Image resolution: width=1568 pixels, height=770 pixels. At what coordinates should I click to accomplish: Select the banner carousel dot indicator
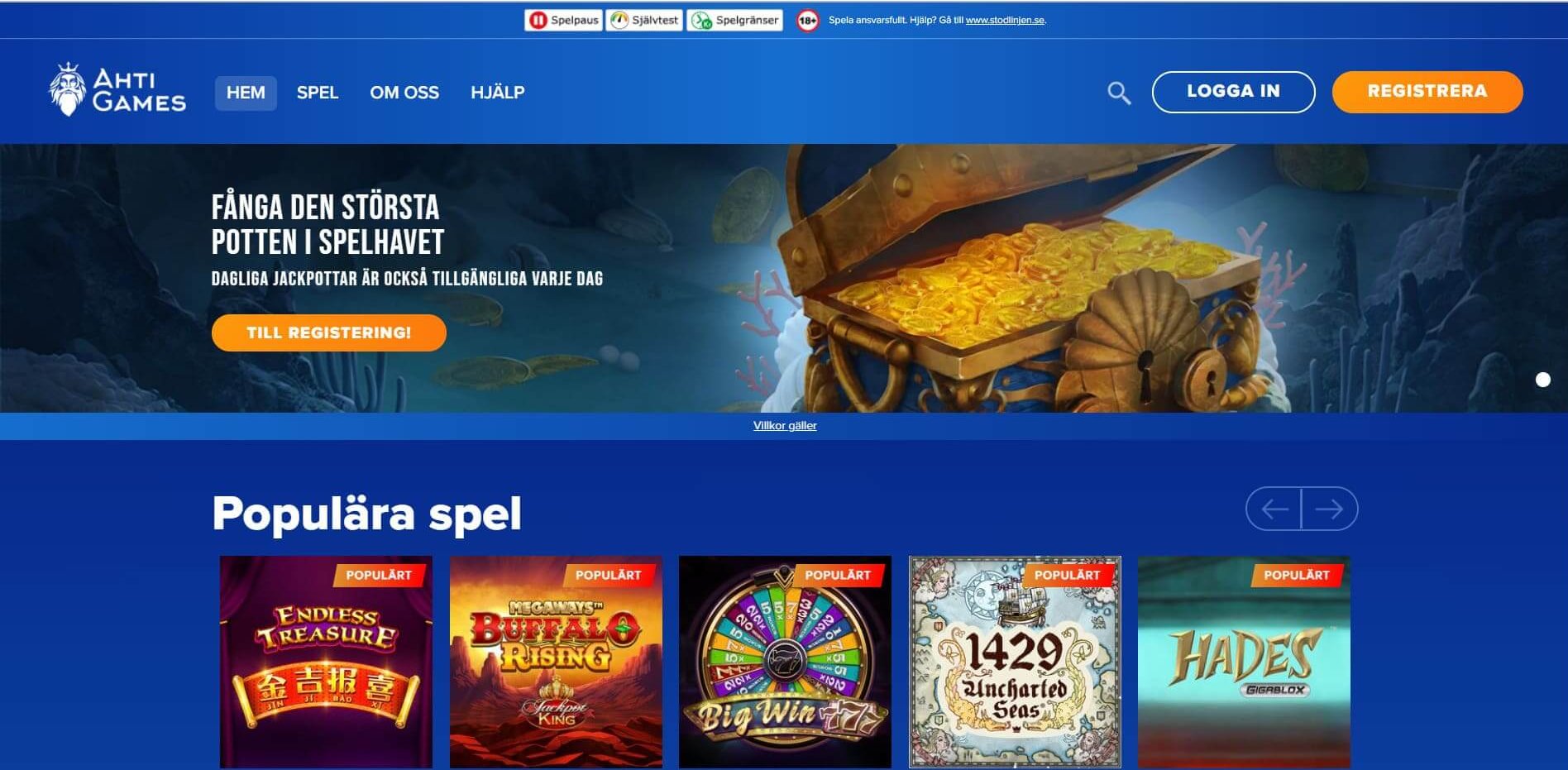[x=1543, y=380]
